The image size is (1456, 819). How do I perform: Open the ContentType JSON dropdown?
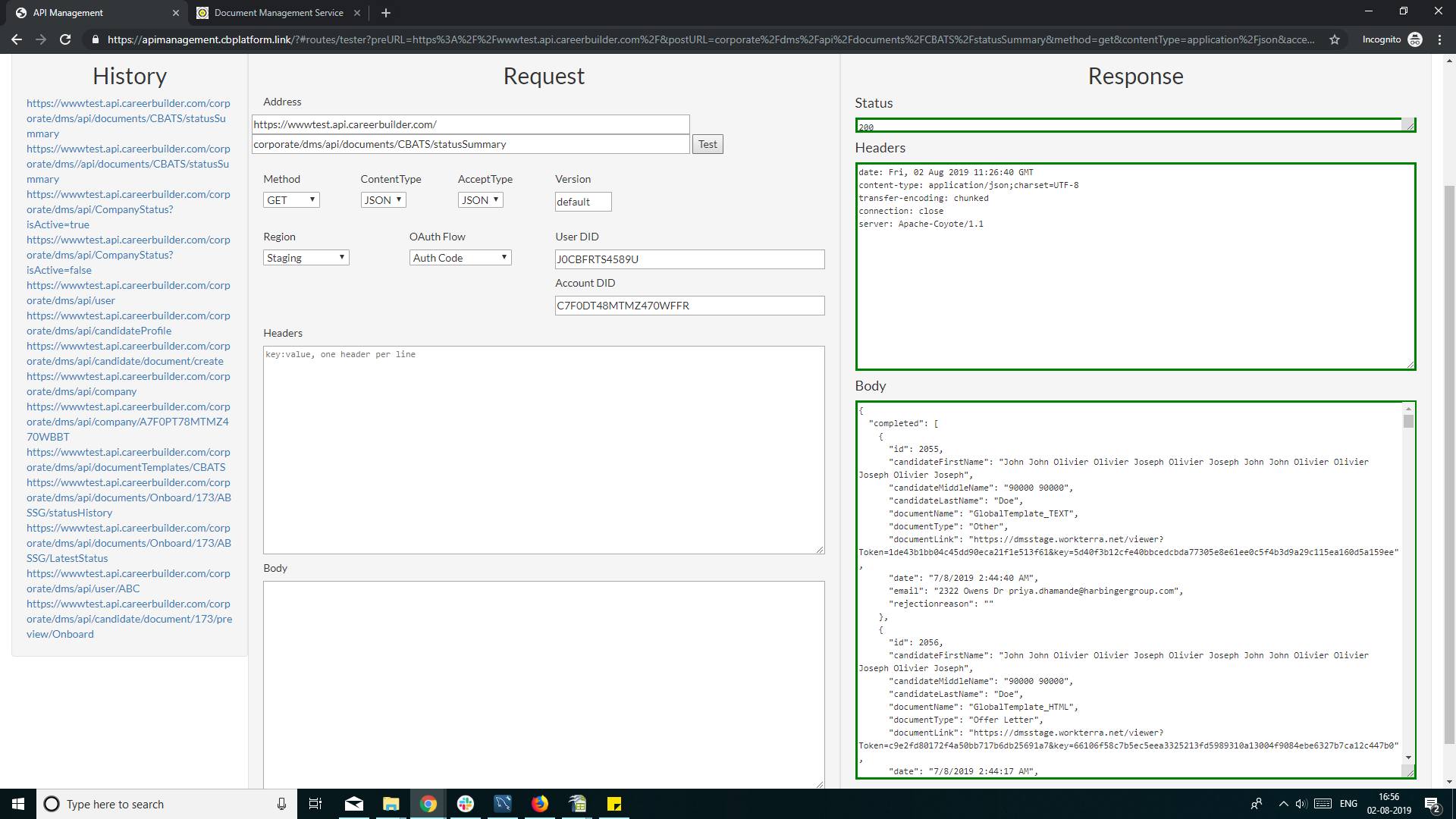click(383, 200)
